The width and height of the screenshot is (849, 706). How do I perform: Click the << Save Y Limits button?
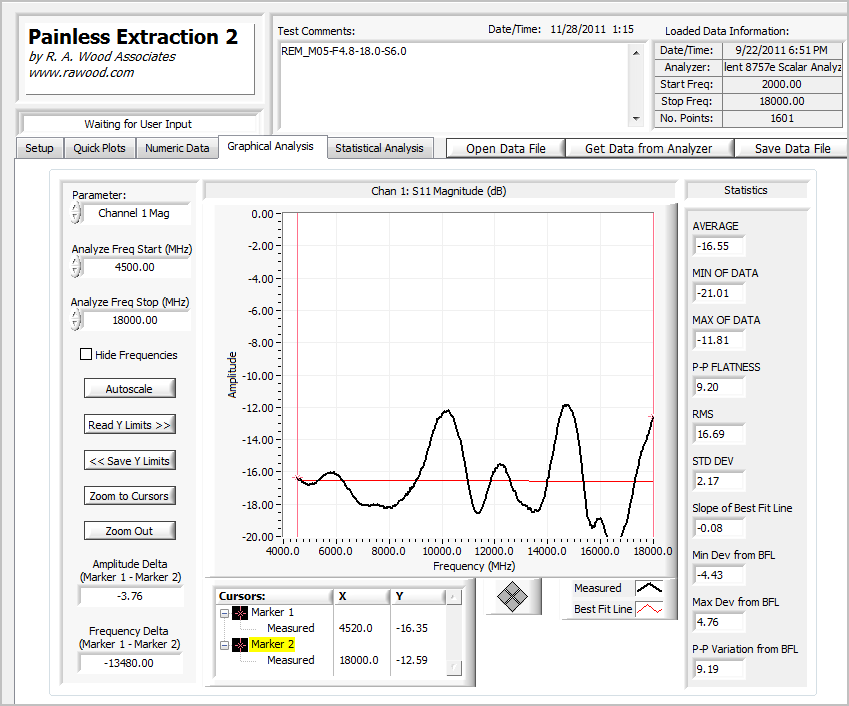(x=129, y=460)
